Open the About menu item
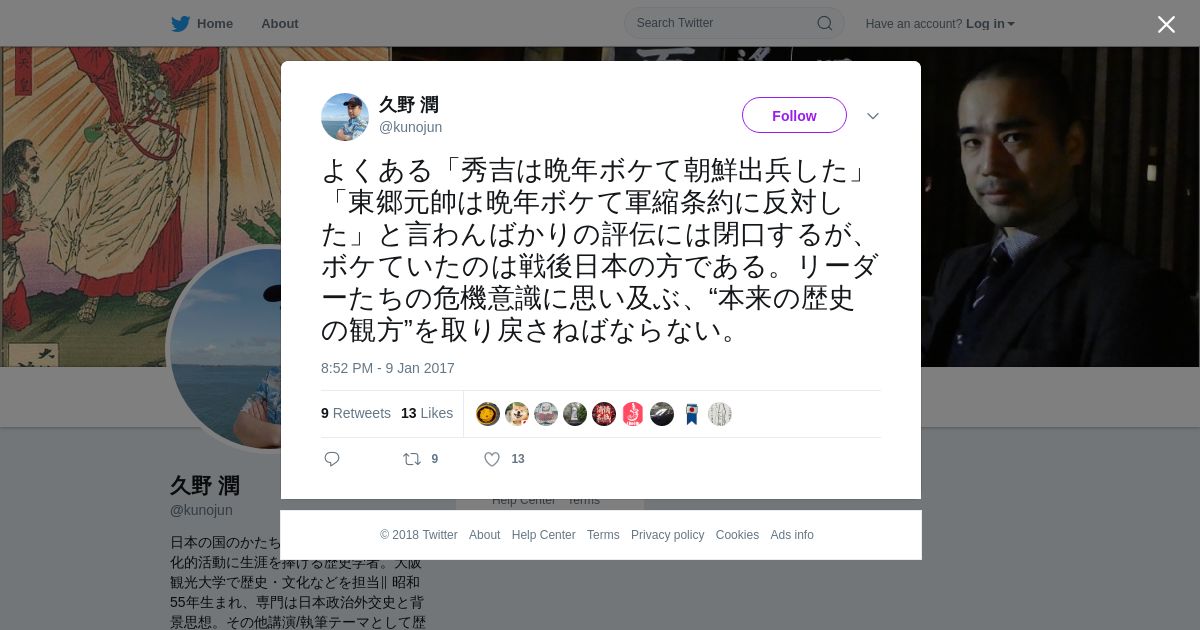 click(x=280, y=23)
